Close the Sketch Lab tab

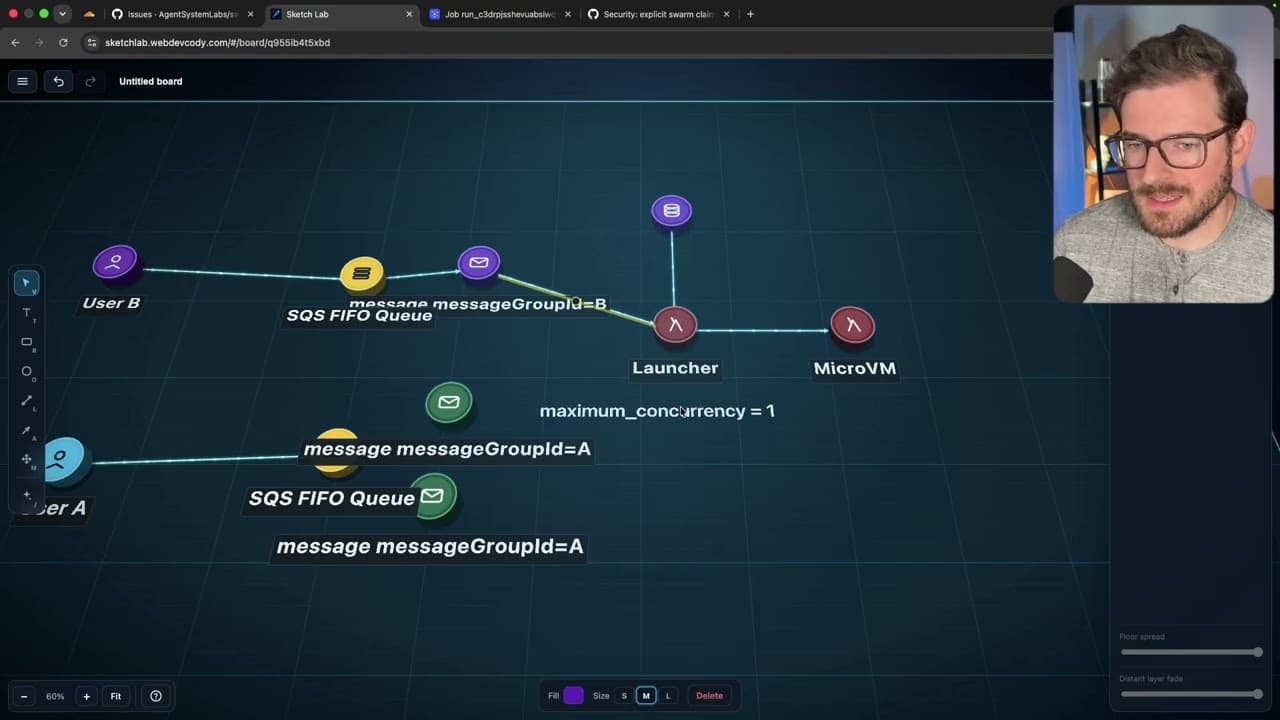pyautogui.click(x=409, y=14)
